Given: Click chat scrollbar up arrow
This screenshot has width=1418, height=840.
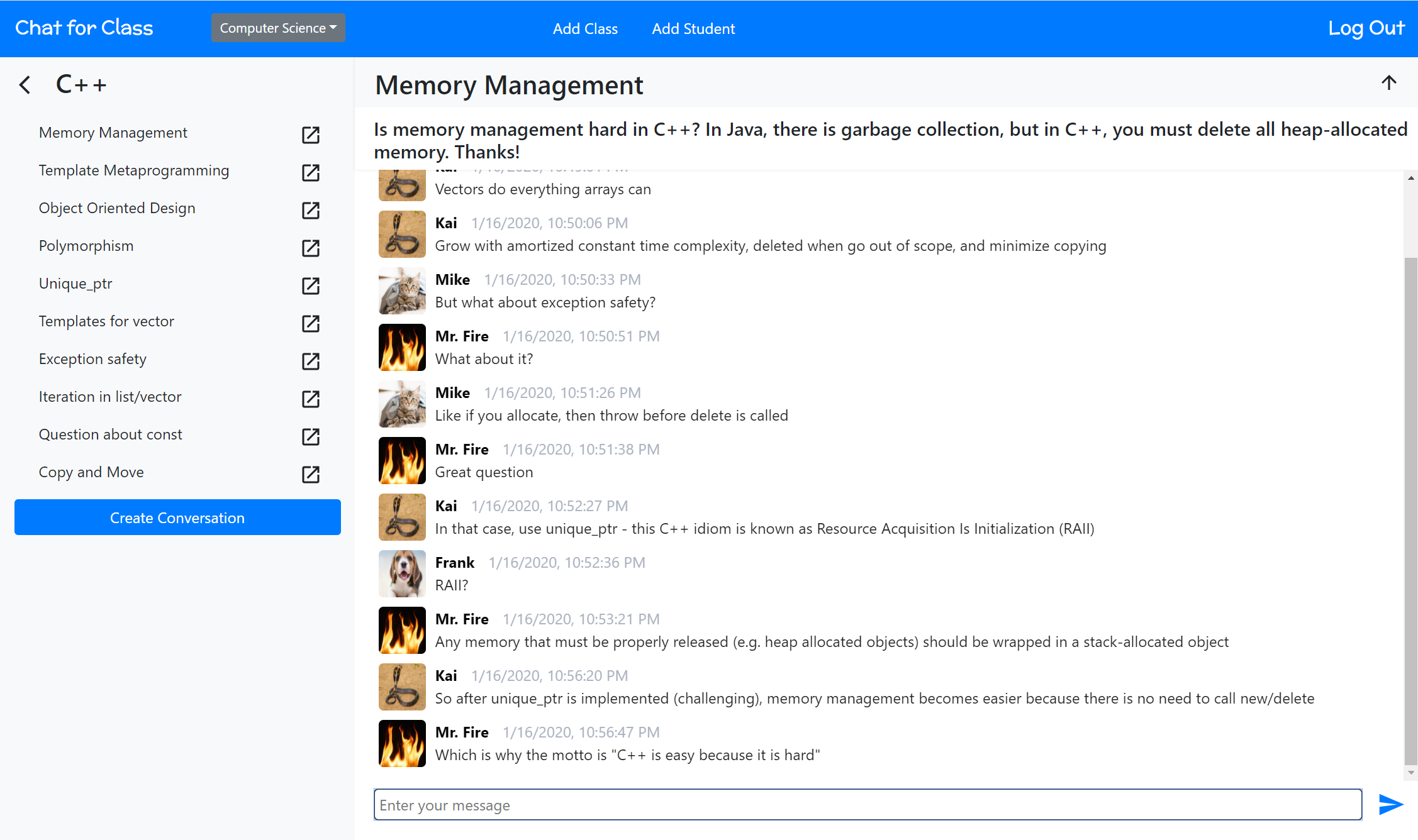Looking at the screenshot, I should pyautogui.click(x=1411, y=178).
